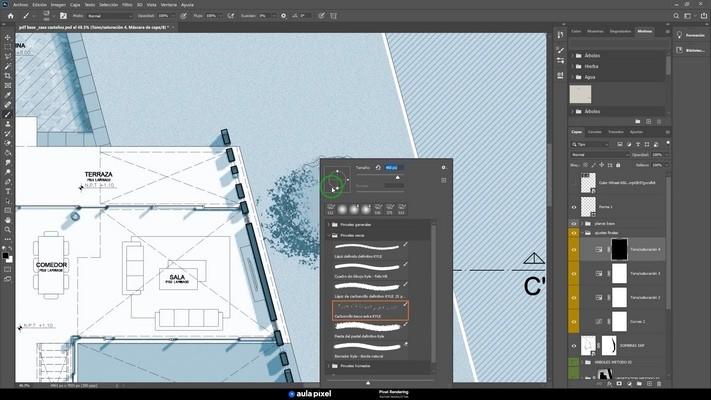
Task: Click foreground color swatch in toolbox
Action: click(x=5, y=256)
